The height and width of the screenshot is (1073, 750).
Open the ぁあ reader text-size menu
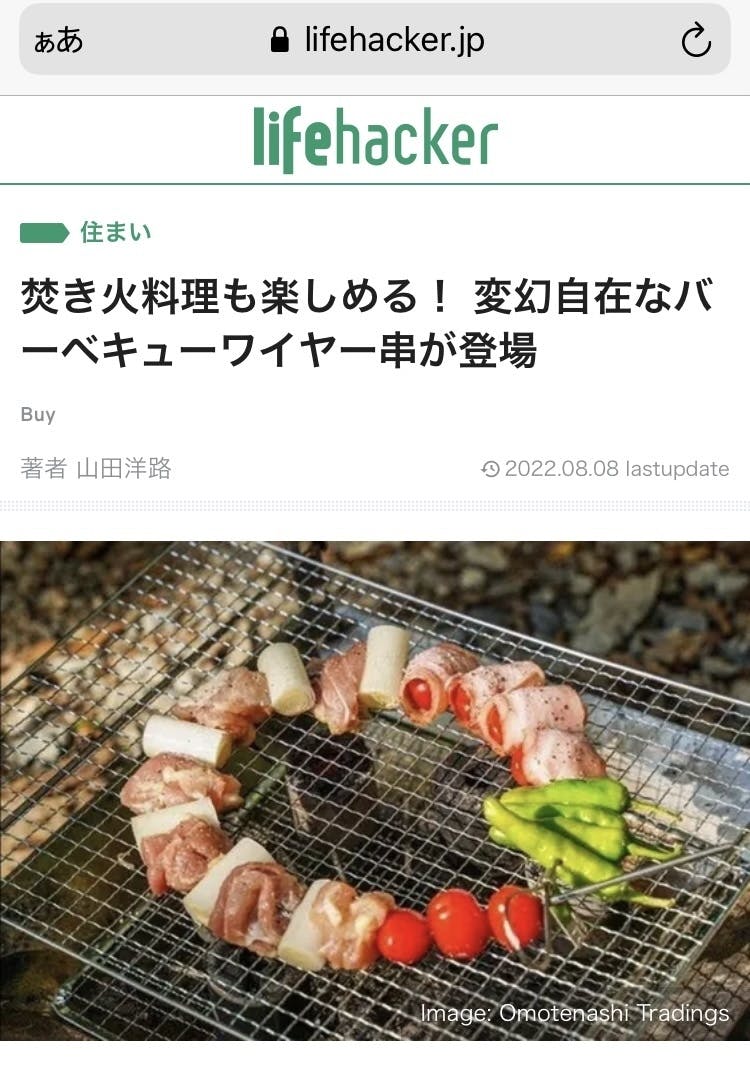click(59, 40)
